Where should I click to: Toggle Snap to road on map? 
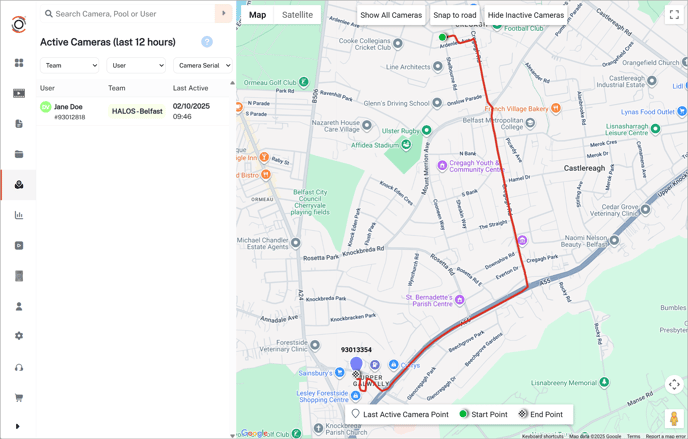point(454,15)
